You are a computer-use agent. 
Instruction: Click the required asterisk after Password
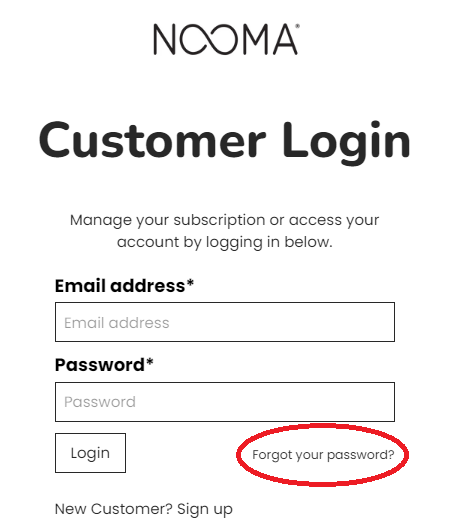pyautogui.click(x=150, y=362)
